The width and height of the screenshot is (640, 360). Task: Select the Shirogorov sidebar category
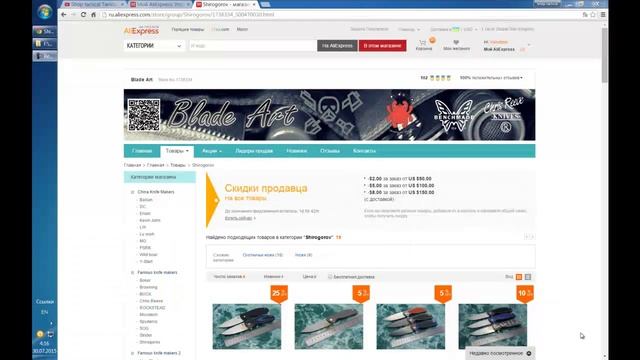149,342
